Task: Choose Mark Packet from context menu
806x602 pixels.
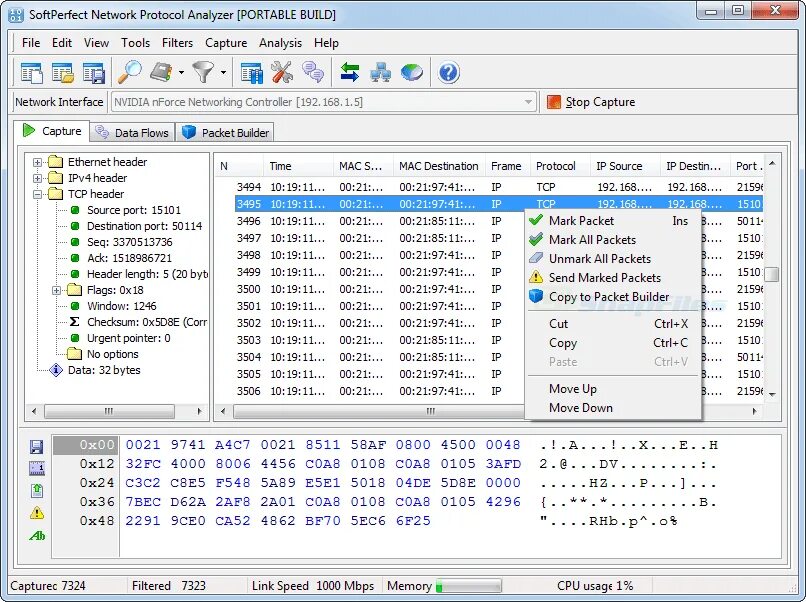Action: pos(614,221)
